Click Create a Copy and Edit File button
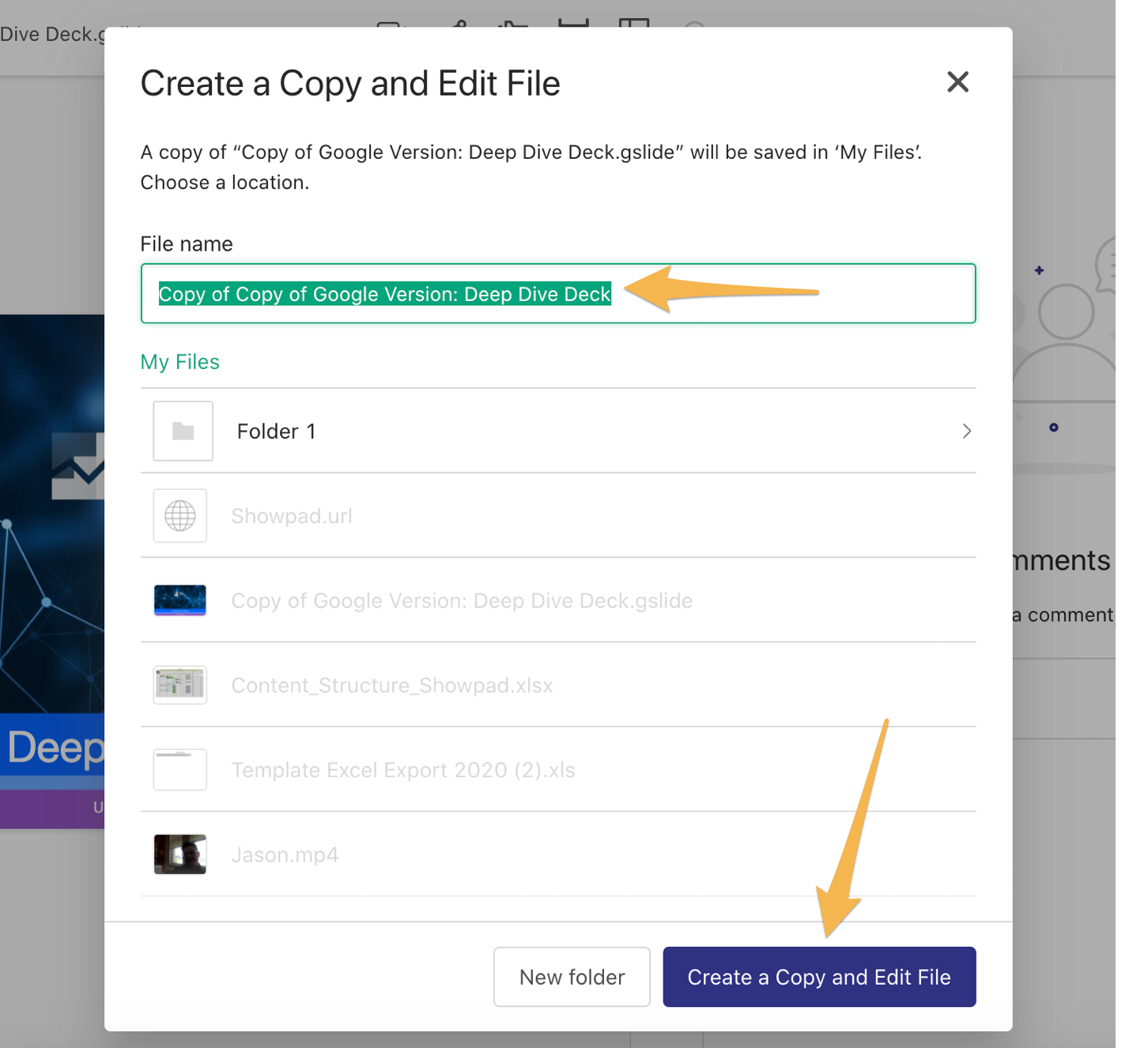 point(819,977)
